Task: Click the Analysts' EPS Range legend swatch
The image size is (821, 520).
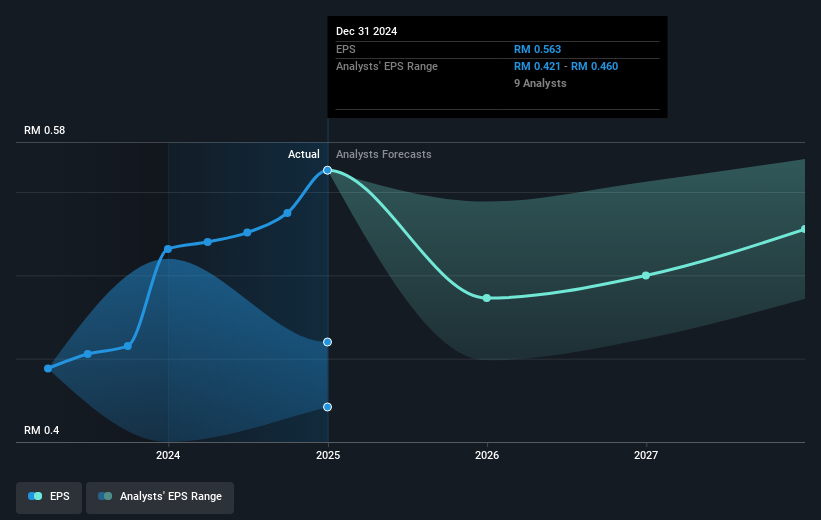Action: click(x=105, y=496)
